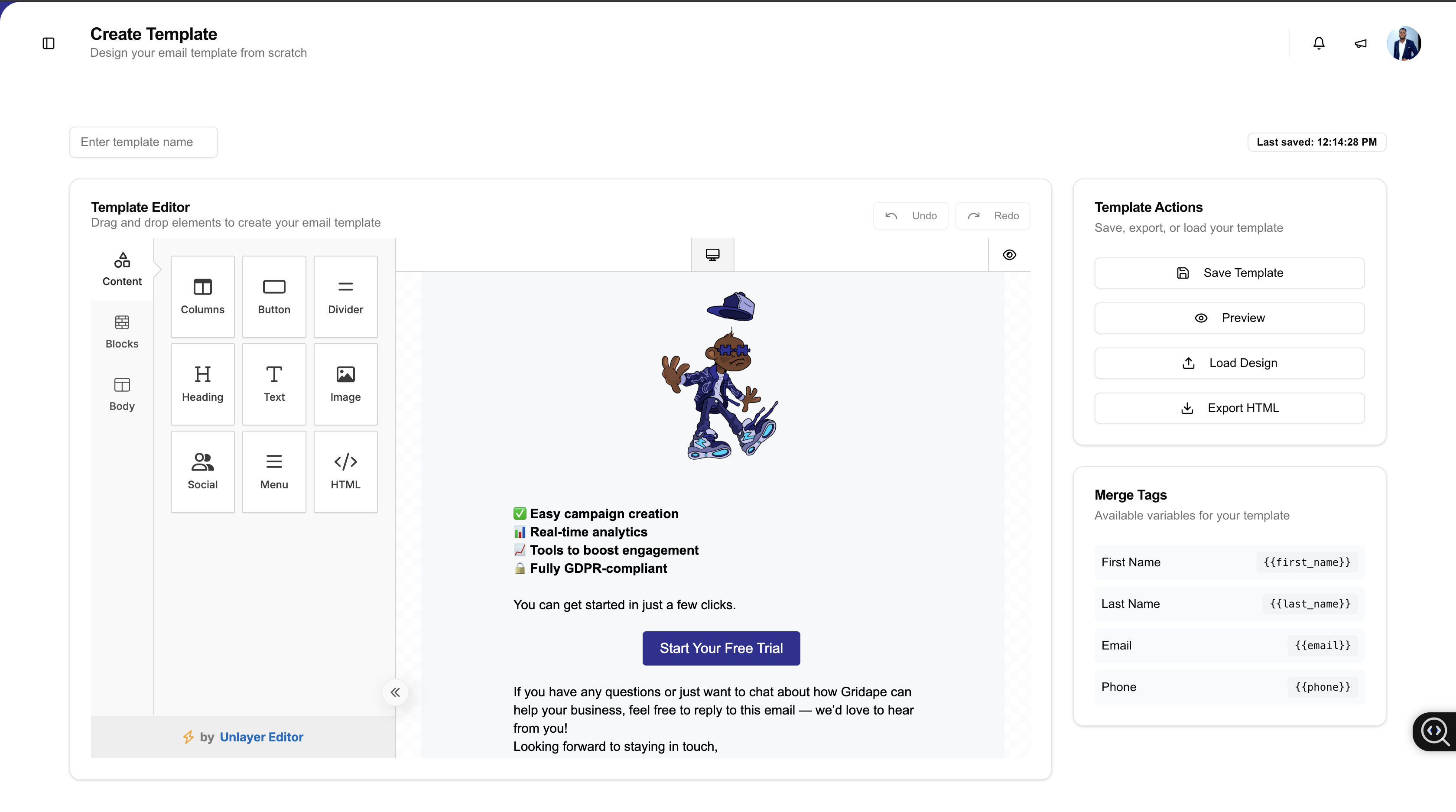This screenshot has height=812, width=1456.
Task: Open the Unlayer Editor link
Action: [261, 737]
